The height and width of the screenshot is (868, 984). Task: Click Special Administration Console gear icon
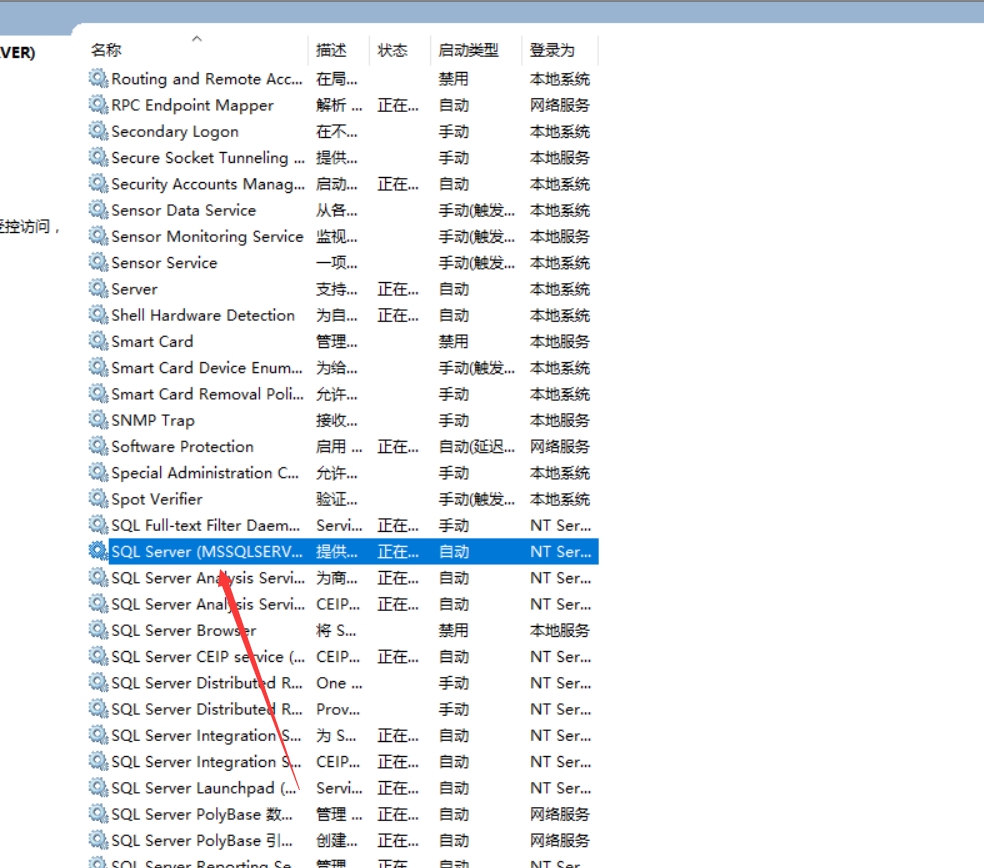click(98, 473)
